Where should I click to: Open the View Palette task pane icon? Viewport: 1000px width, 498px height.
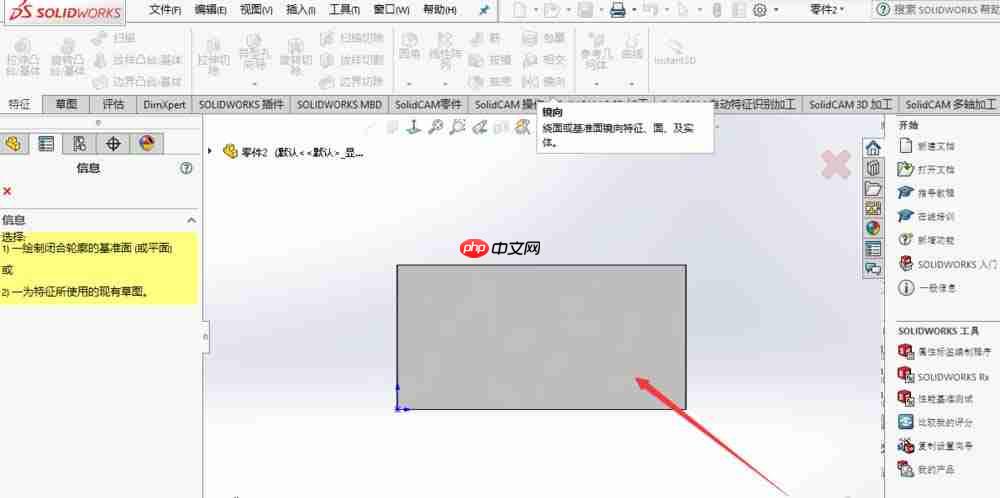(872, 209)
